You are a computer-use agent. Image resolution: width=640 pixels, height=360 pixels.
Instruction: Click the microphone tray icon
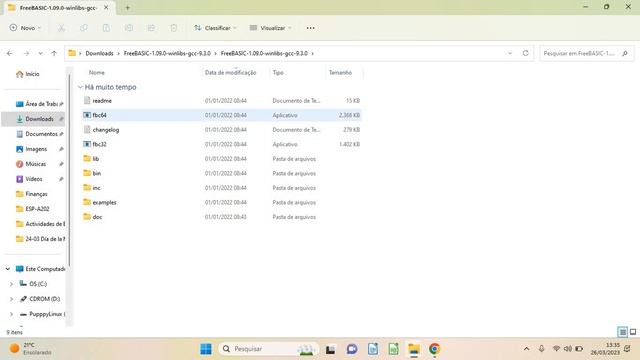[x=541, y=349]
